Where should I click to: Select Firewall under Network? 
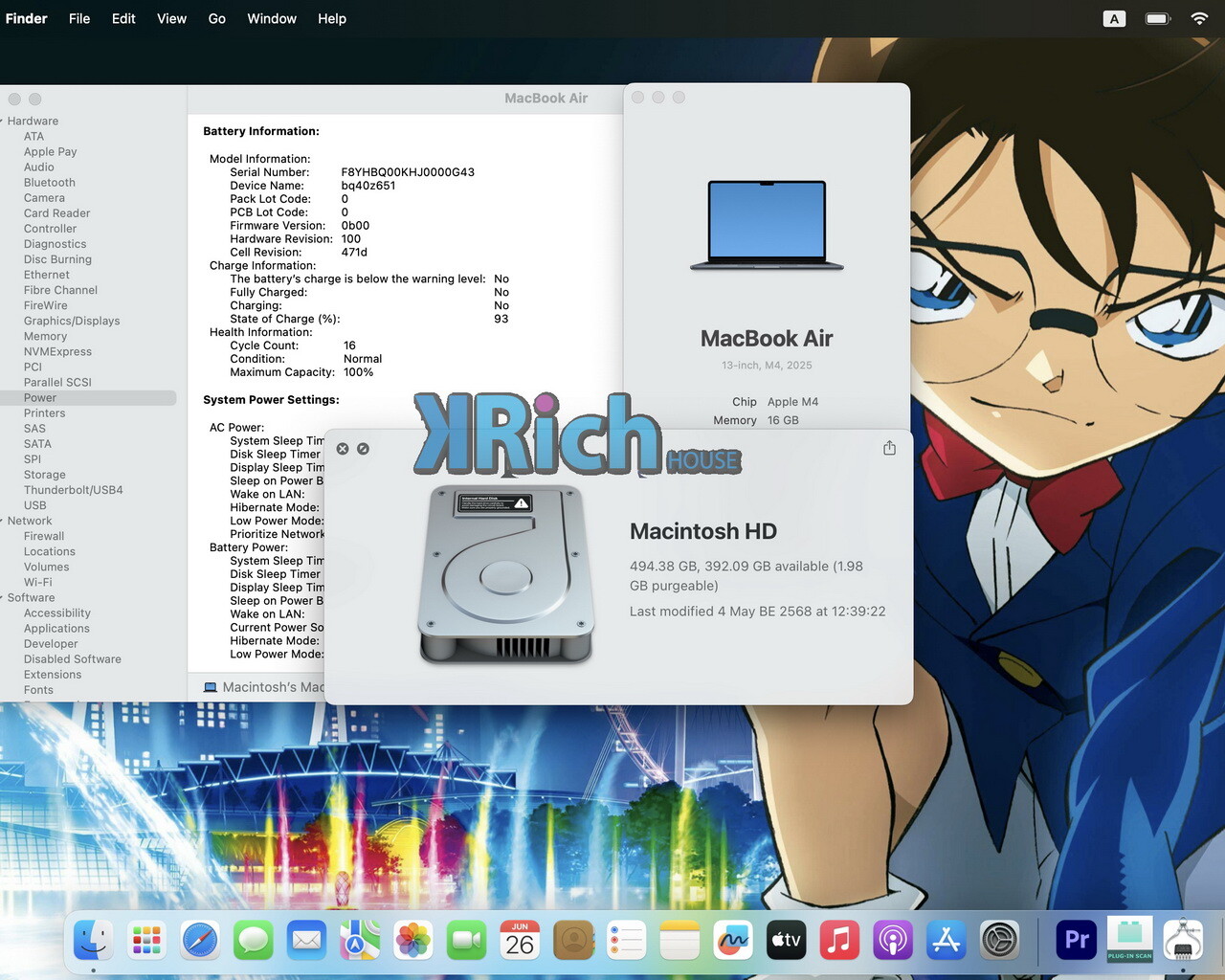tap(44, 536)
